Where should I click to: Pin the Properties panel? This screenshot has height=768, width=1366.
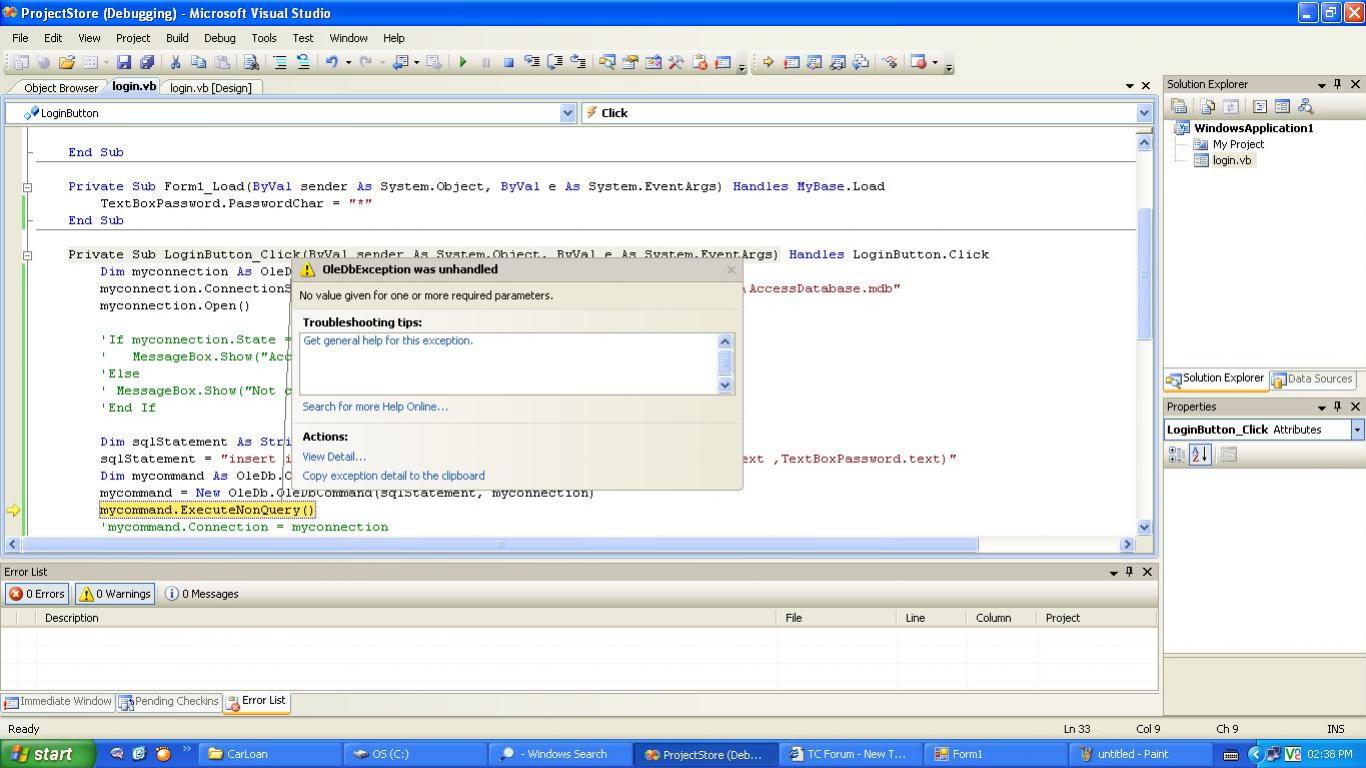click(1338, 407)
